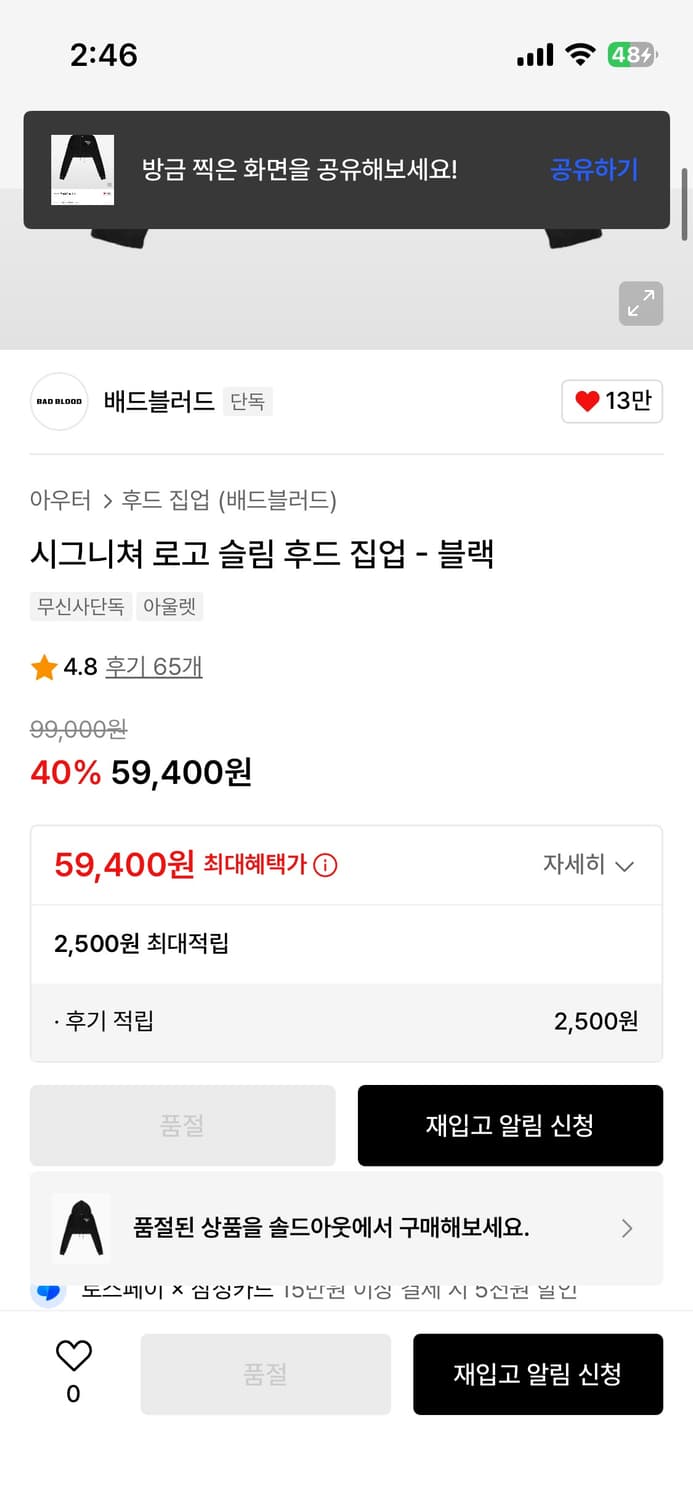Screen dimensions: 693x1500
Task: Open 솔드아웃 purchase link via right chevron
Action: [x=628, y=1228]
